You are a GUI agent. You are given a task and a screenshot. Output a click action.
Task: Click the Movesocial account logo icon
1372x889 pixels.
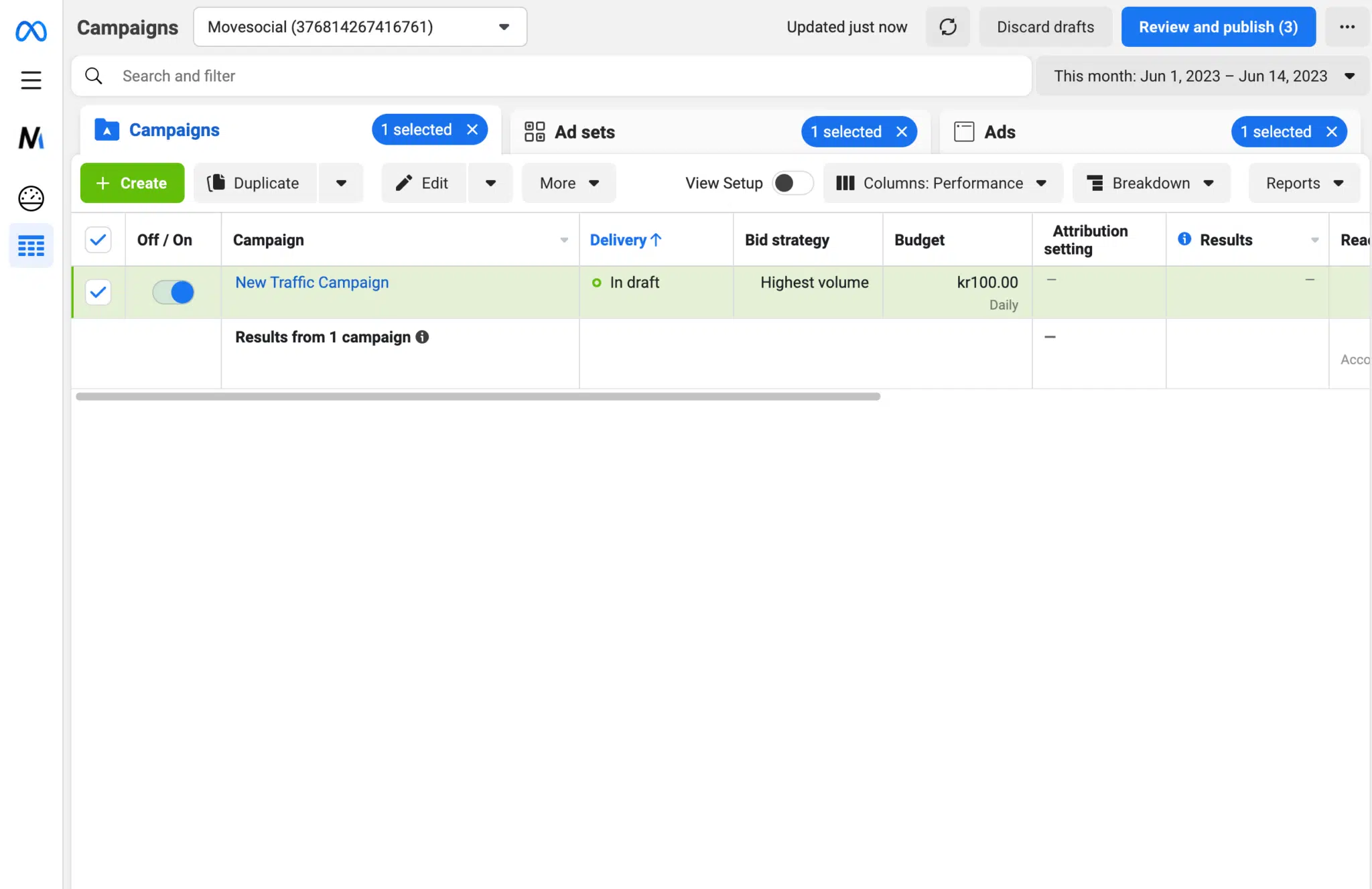[31, 138]
